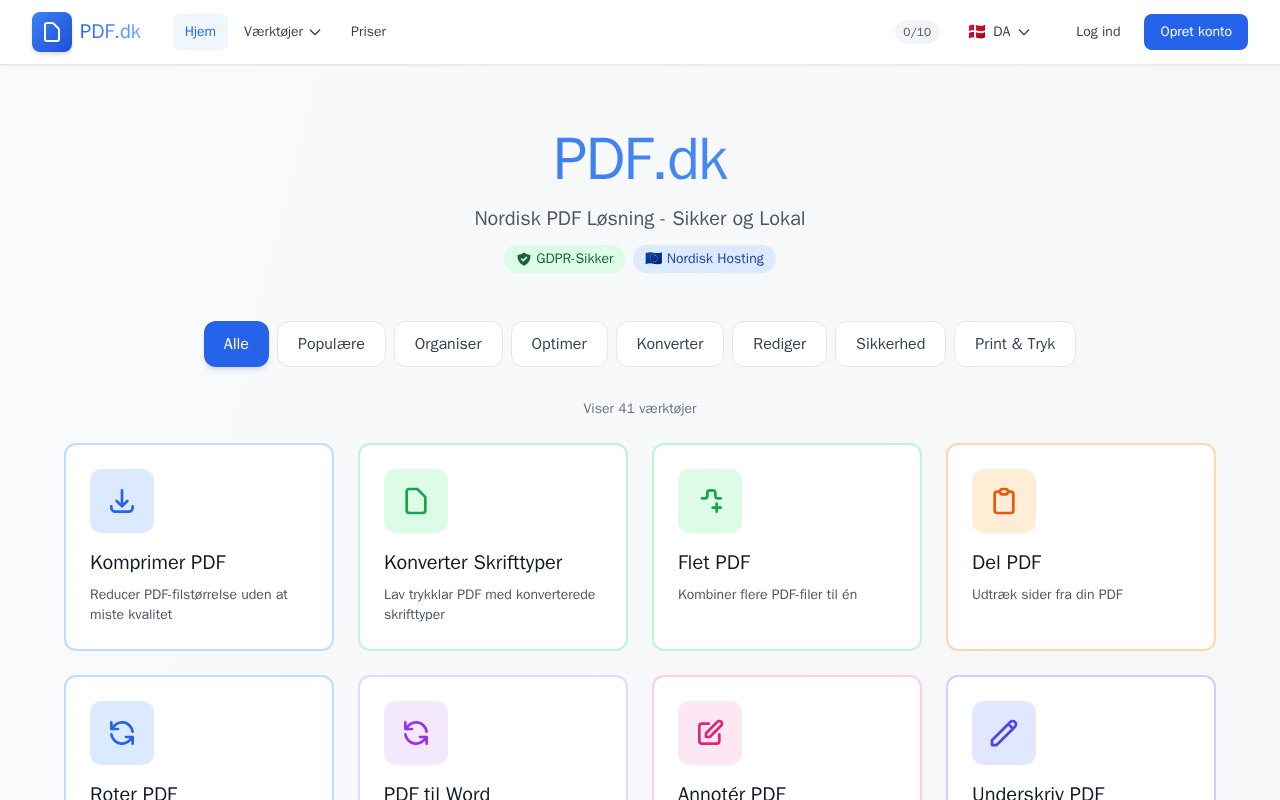Click the 'Viser 41 værktøjer' text
The image size is (1280, 800).
pyautogui.click(x=640, y=409)
